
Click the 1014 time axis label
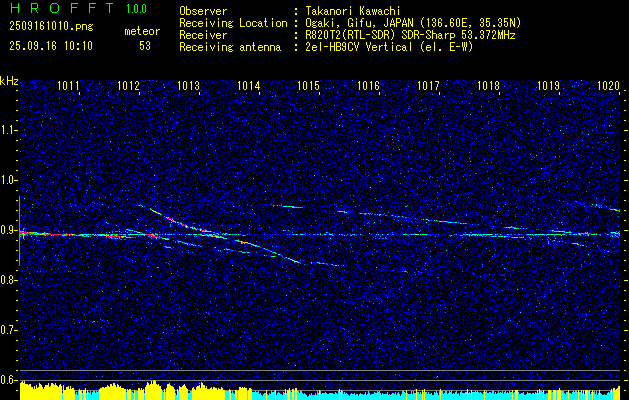tap(249, 85)
